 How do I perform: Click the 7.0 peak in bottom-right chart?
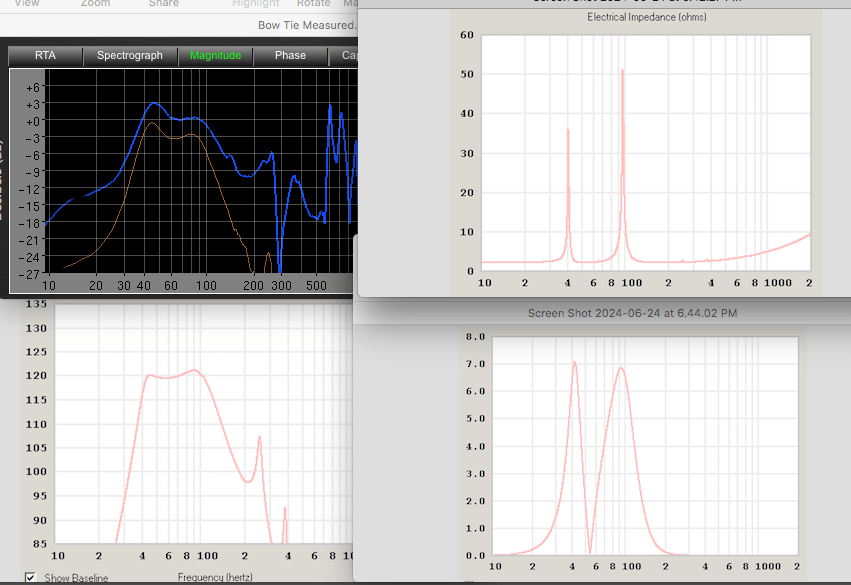click(574, 363)
